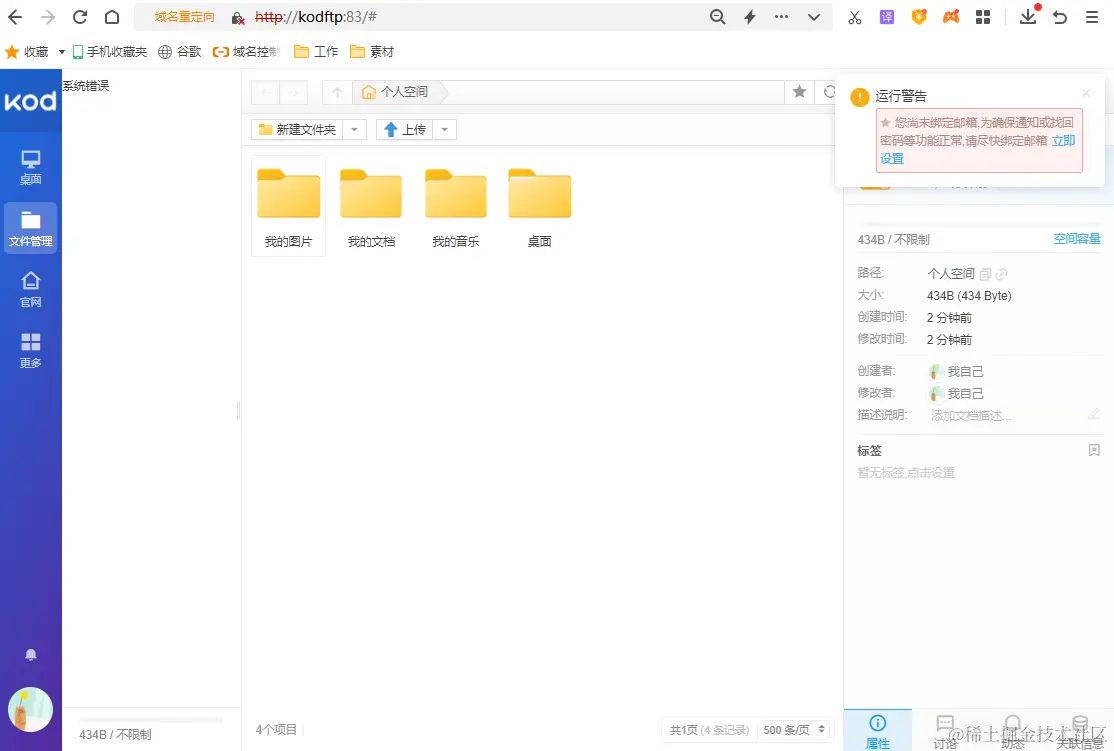The width and height of the screenshot is (1114, 751).
Task: Refresh the file list
Action: 828,92
